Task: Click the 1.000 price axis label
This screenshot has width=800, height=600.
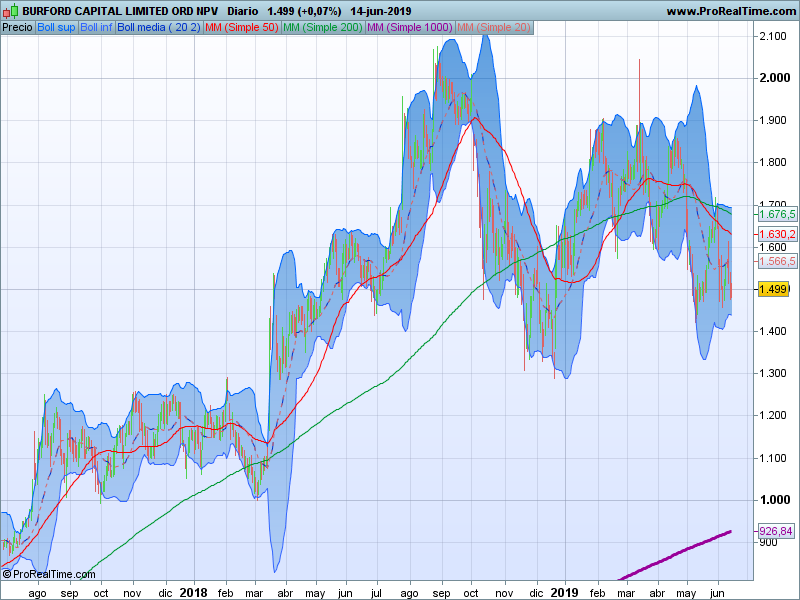Action: tap(774, 499)
